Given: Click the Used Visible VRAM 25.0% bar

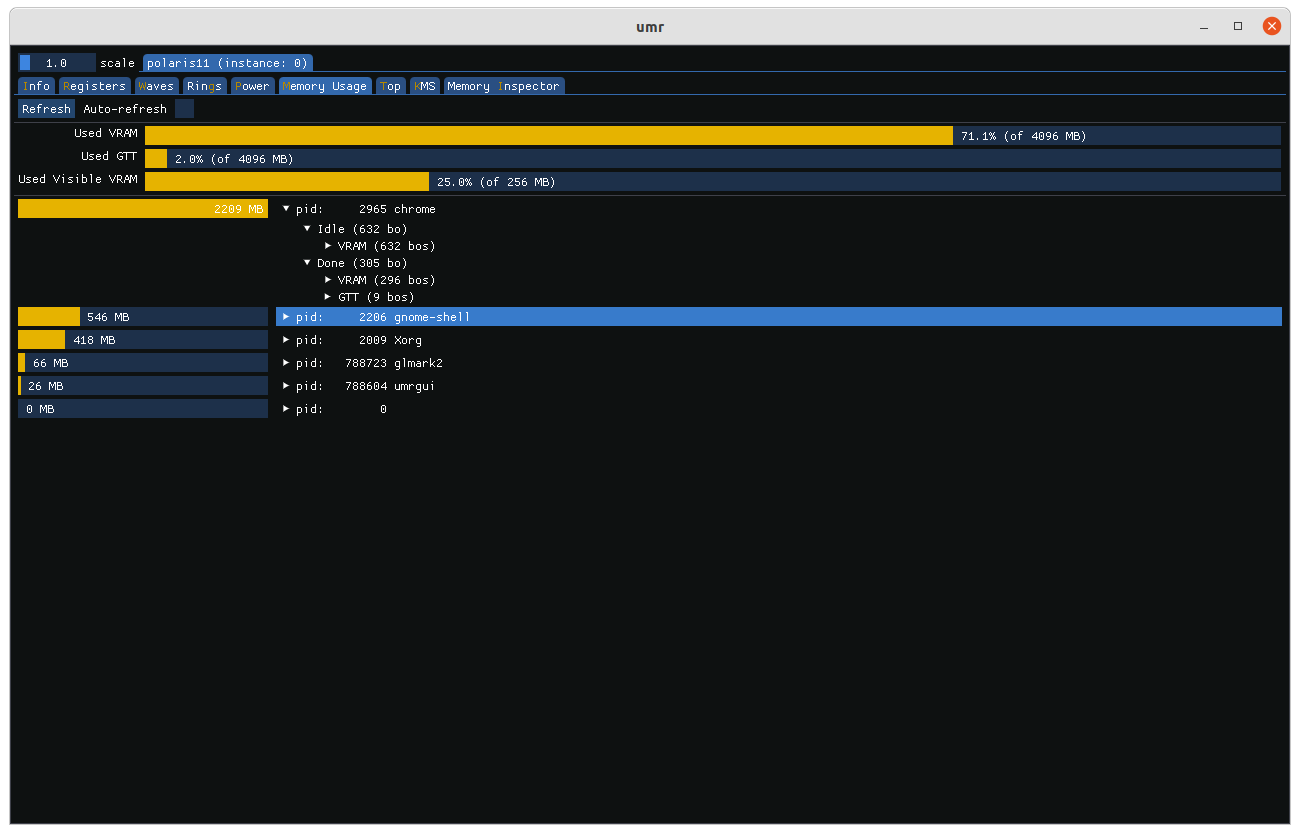Looking at the screenshot, I should click(x=713, y=181).
